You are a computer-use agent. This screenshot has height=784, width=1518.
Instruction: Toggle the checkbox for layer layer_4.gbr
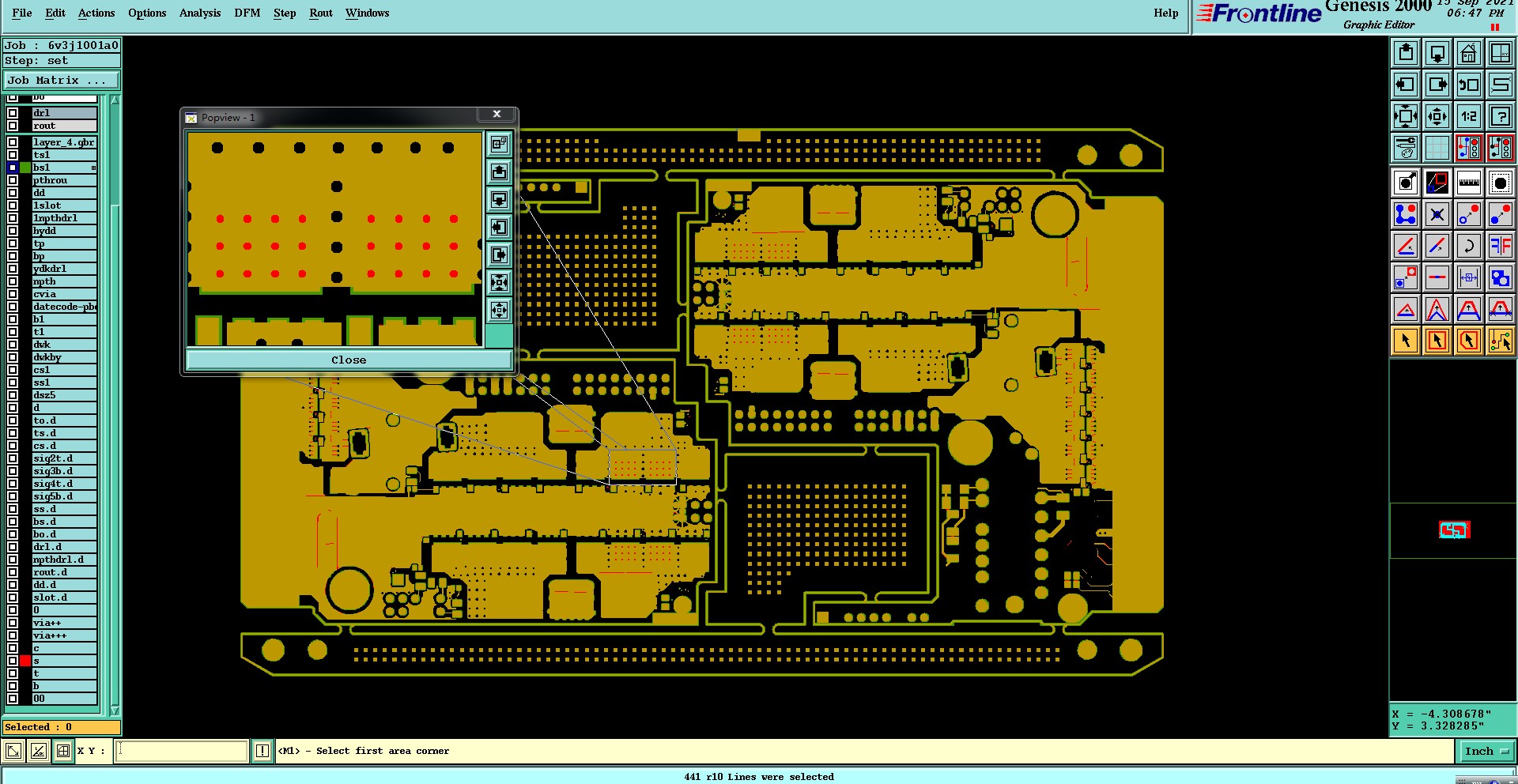coord(13,142)
